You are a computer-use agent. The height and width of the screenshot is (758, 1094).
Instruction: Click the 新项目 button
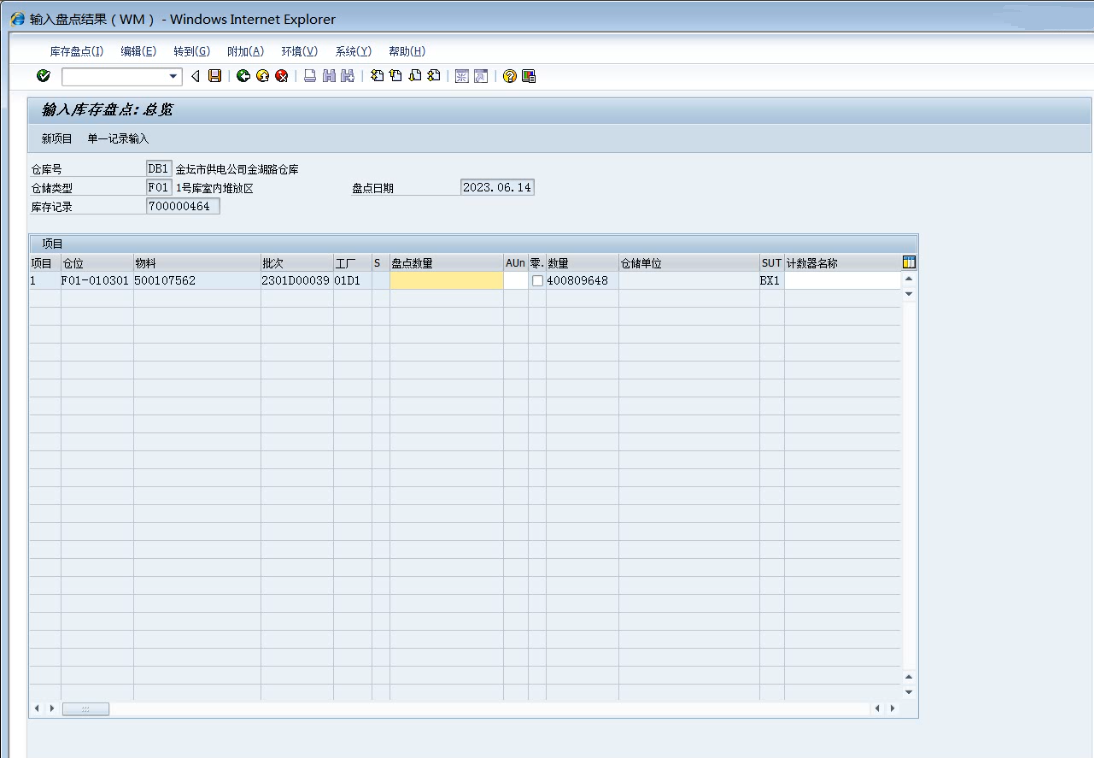(56, 138)
